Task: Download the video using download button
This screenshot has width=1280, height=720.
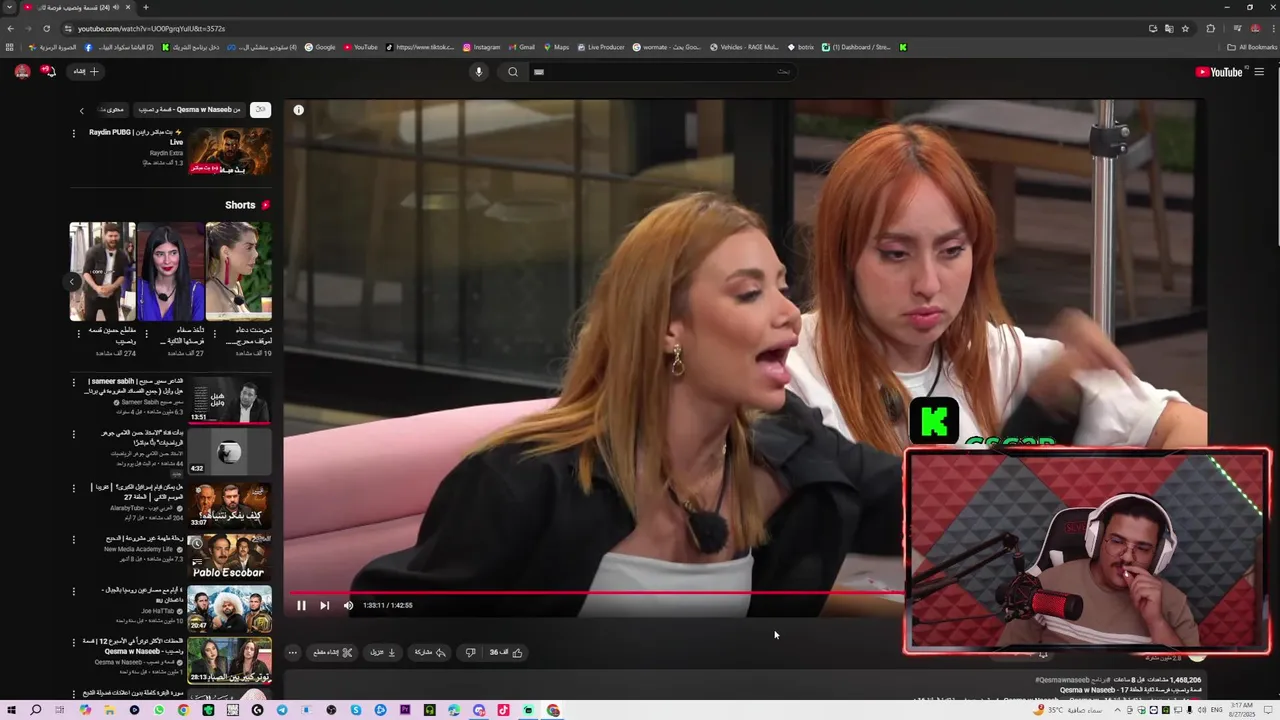Action: (x=384, y=652)
